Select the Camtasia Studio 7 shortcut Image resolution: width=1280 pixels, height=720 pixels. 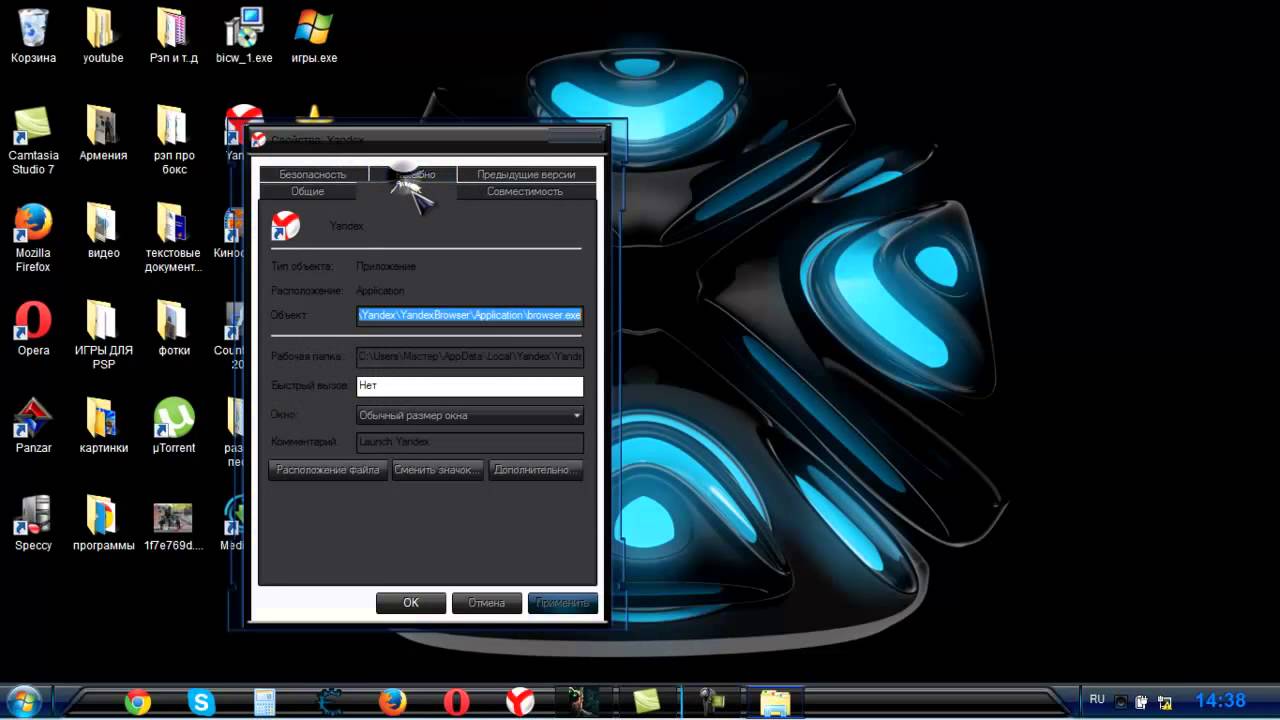pyautogui.click(x=34, y=140)
